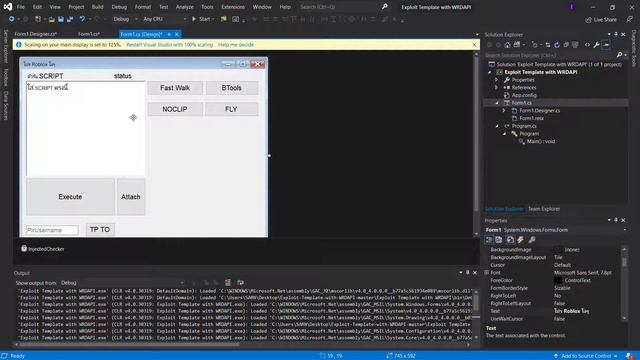This screenshot has width=640, height=360.
Task: Click the TP TO button
Action: click(x=100, y=229)
